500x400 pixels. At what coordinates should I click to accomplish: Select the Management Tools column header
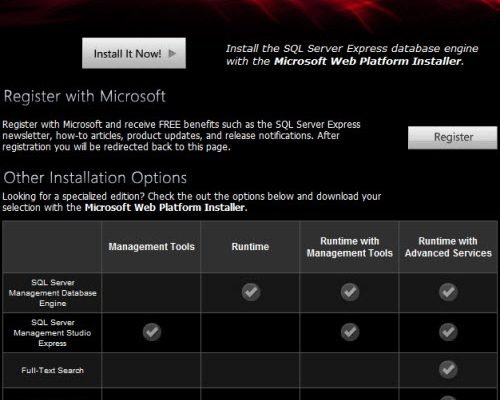click(151, 247)
